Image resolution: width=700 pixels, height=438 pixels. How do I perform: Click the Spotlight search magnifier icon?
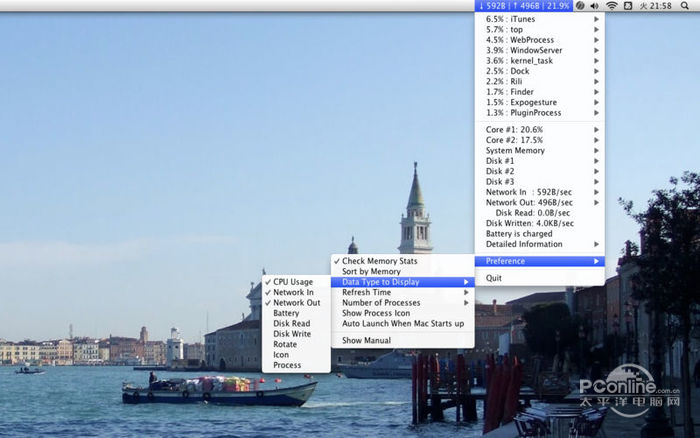(685, 6)
